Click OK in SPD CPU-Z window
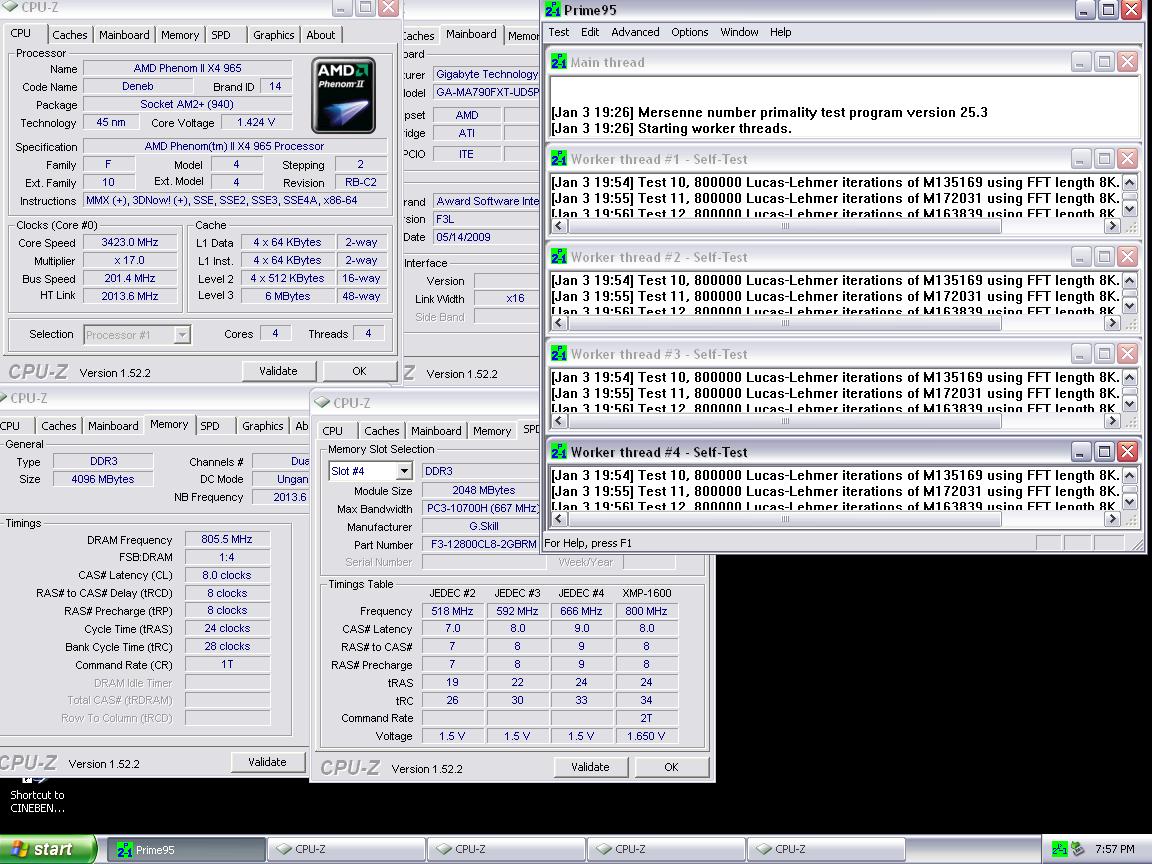This screenshot has height=864, width=1152. (672, 767)
